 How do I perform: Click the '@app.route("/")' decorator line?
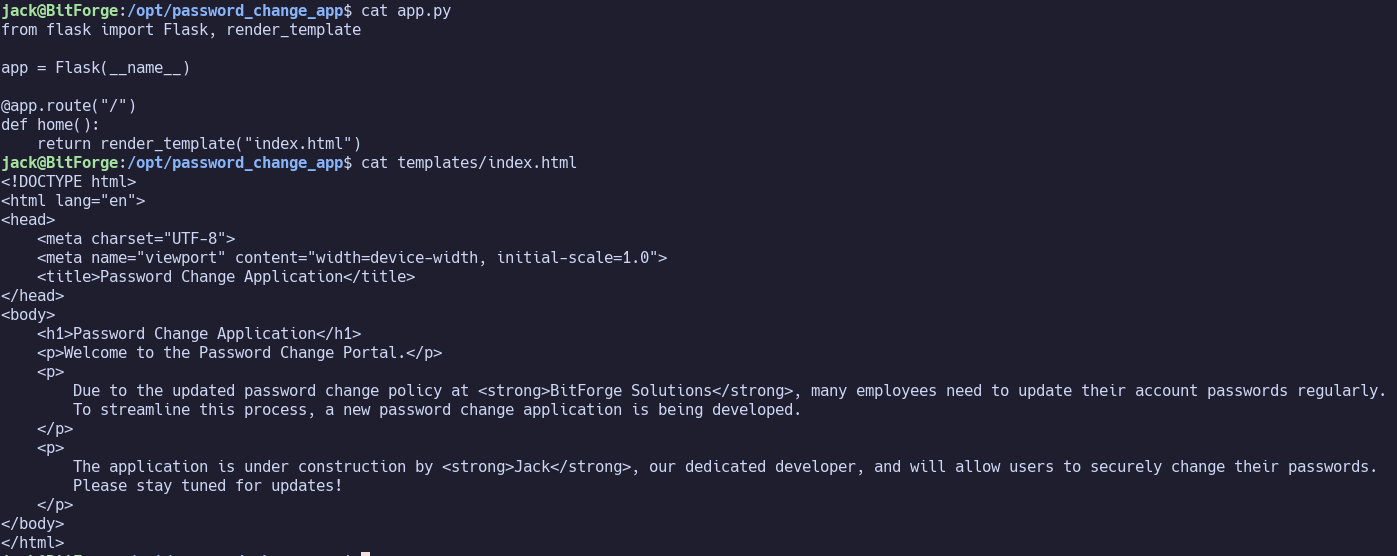click(x=69, y=106)
